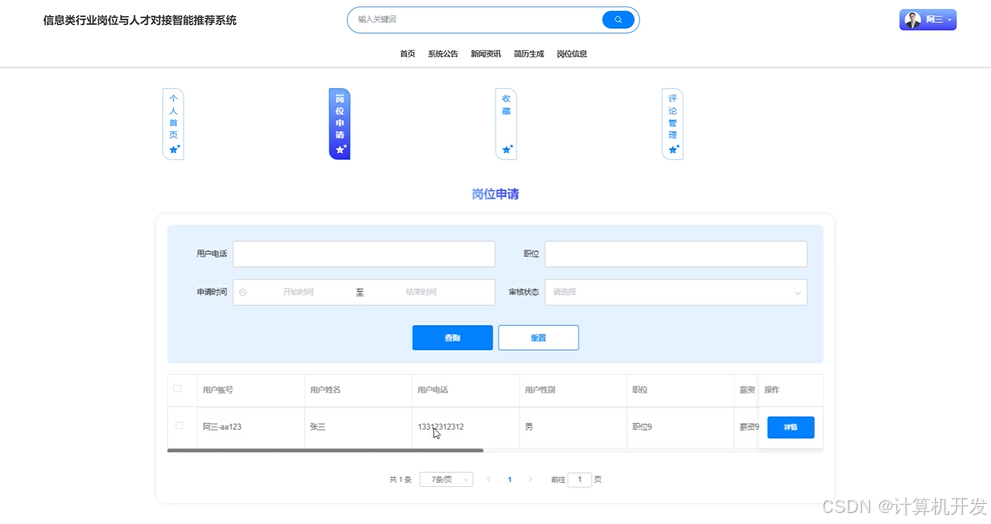Open 新闻资讯 navigation item
The width and height of the screenshot is (991, 524).
point(485,54)
